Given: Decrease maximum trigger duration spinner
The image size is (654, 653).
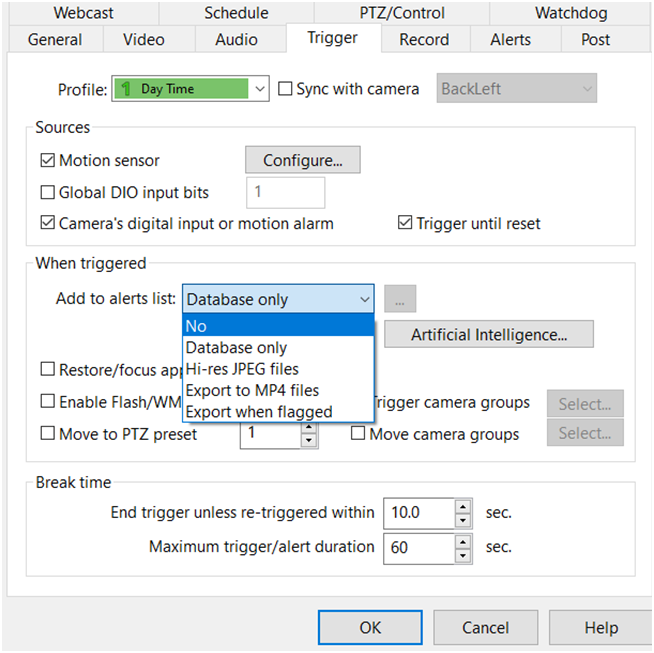Looking at the screenshot, I should tap(463, 553).
